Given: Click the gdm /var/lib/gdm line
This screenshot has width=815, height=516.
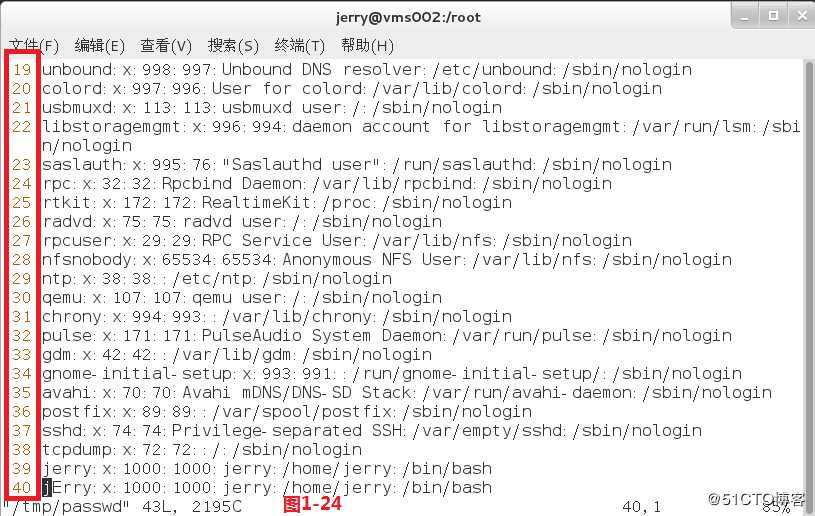Looking at the screenshot, I should [x=236, y=354].
